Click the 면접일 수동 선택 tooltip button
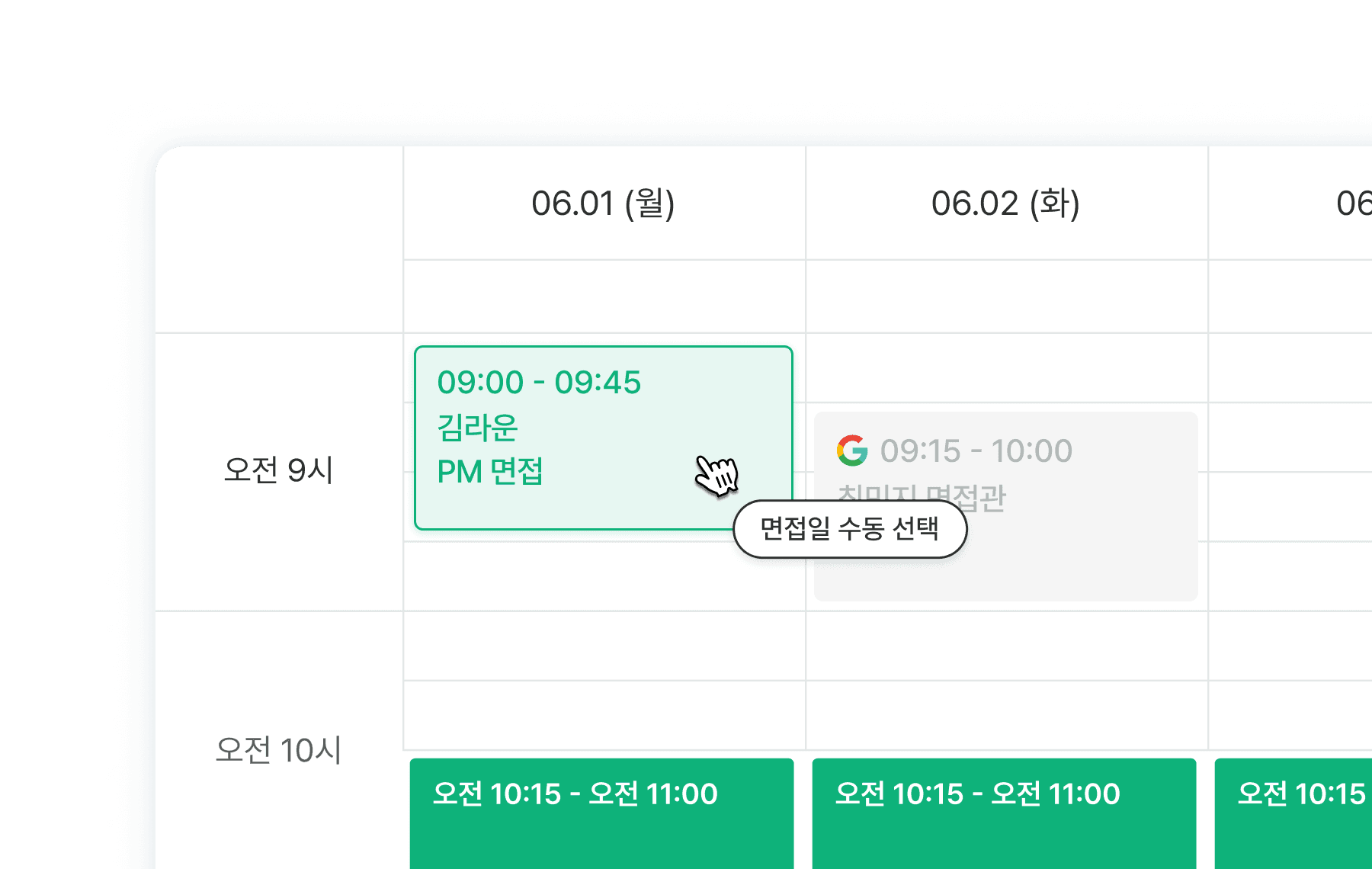This screenshot has width=1372, height=869. click(x=851, y=528)
